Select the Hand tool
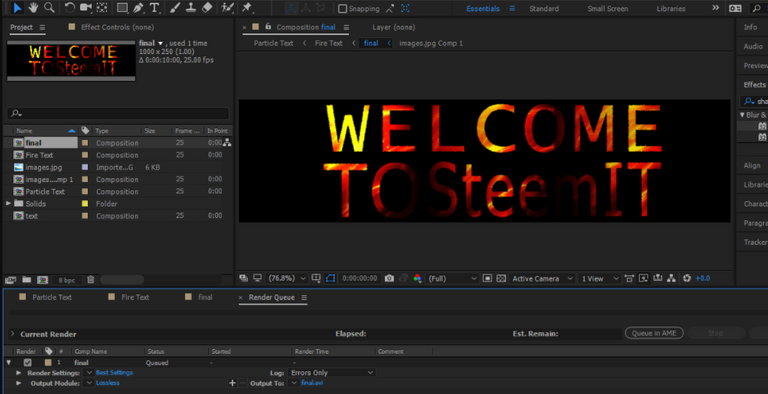The width and height of the screenshot is (768, 394). pos(33,7)
